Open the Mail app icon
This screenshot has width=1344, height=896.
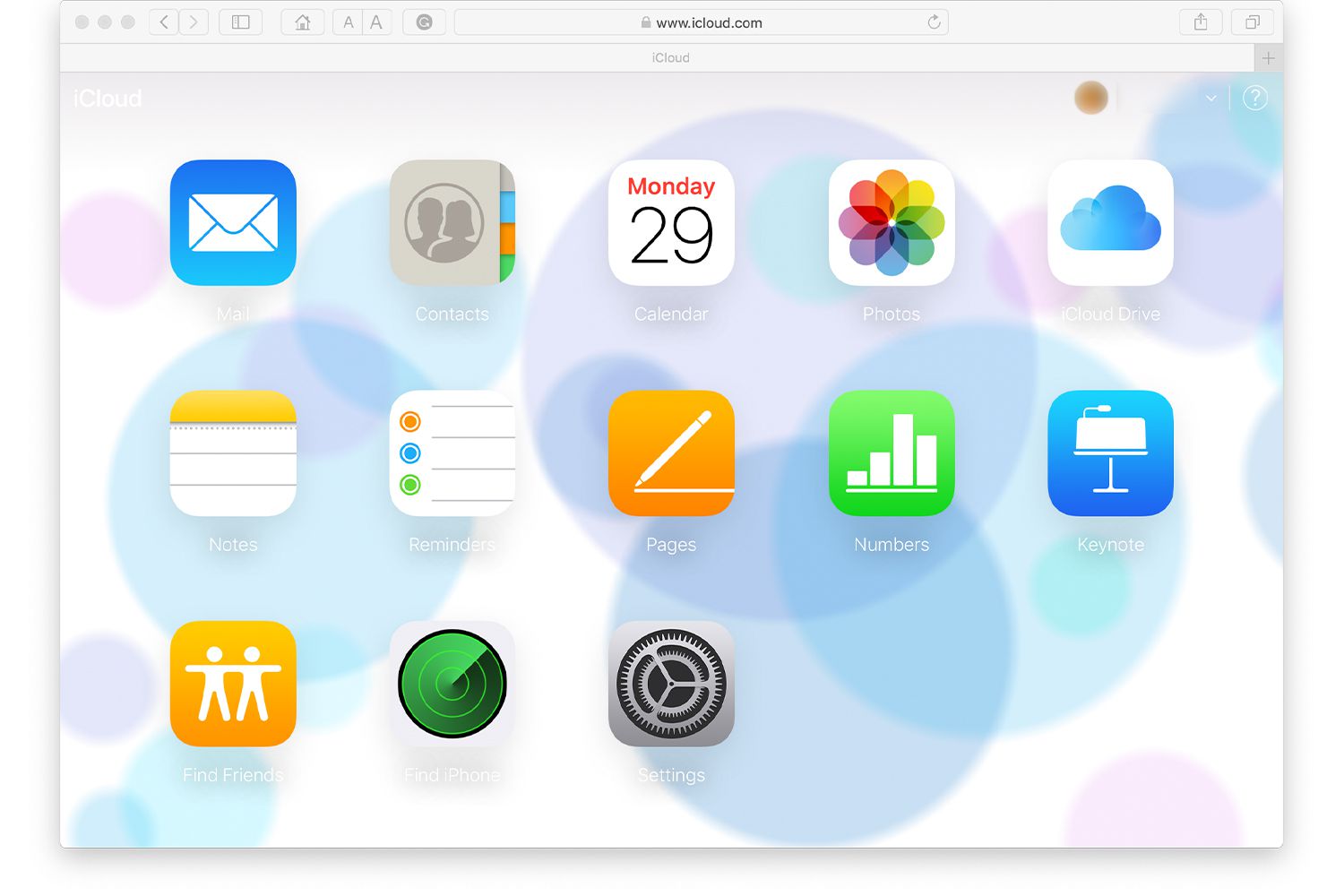233,222
